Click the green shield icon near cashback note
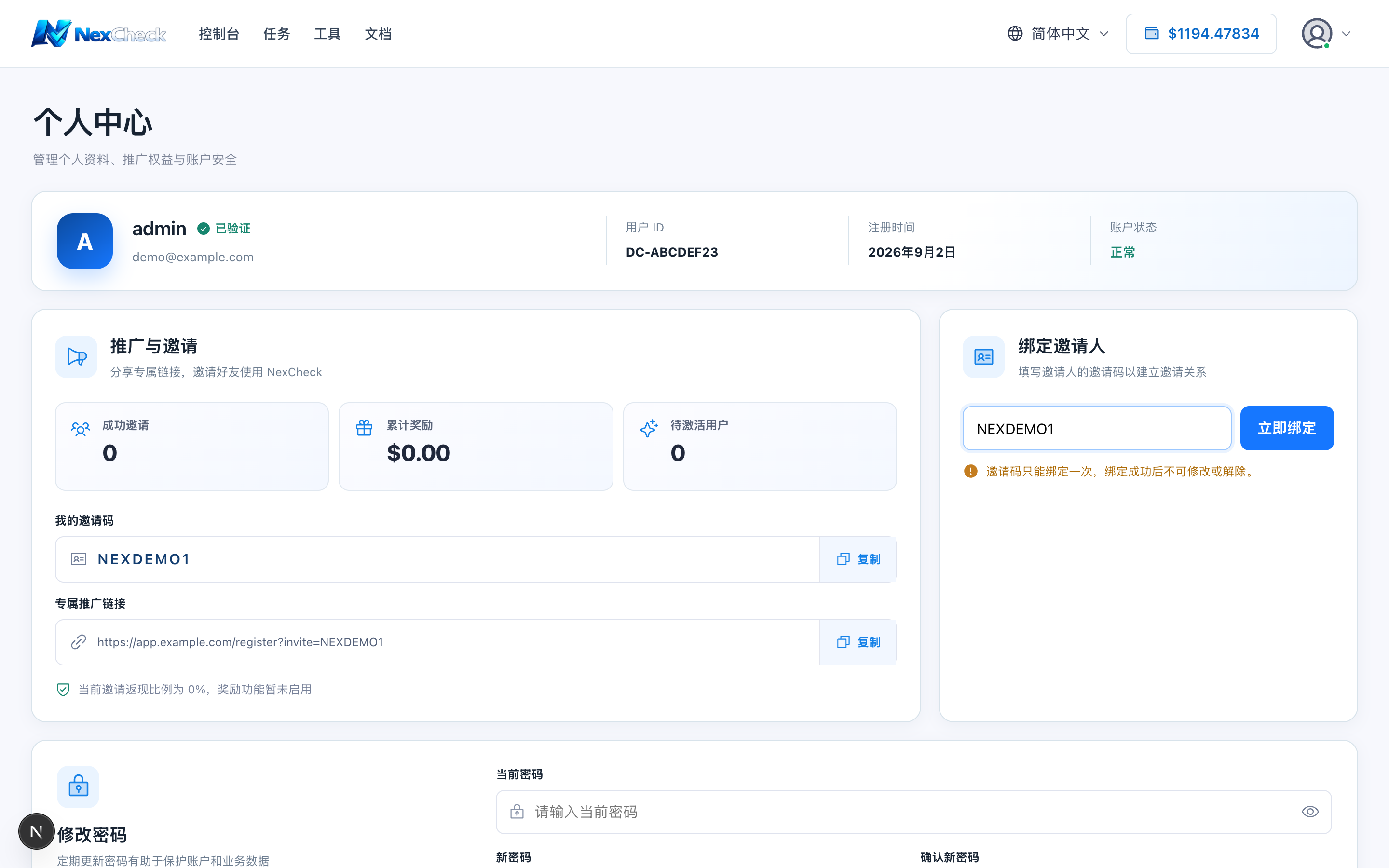This screenshot has width=1389, height=868. [x=63, y=690]
